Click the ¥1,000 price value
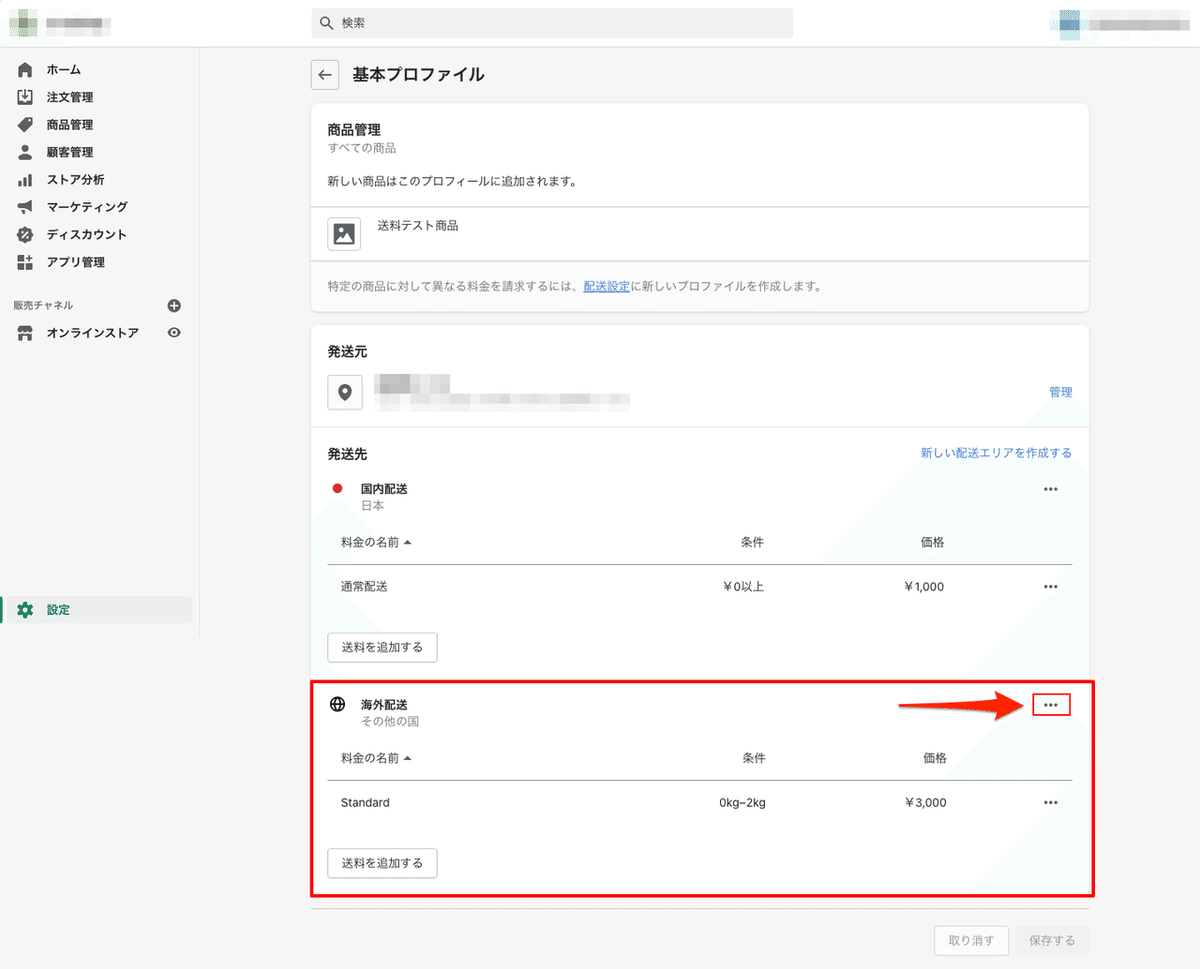 pyautogui.click(x=923, y=587)
